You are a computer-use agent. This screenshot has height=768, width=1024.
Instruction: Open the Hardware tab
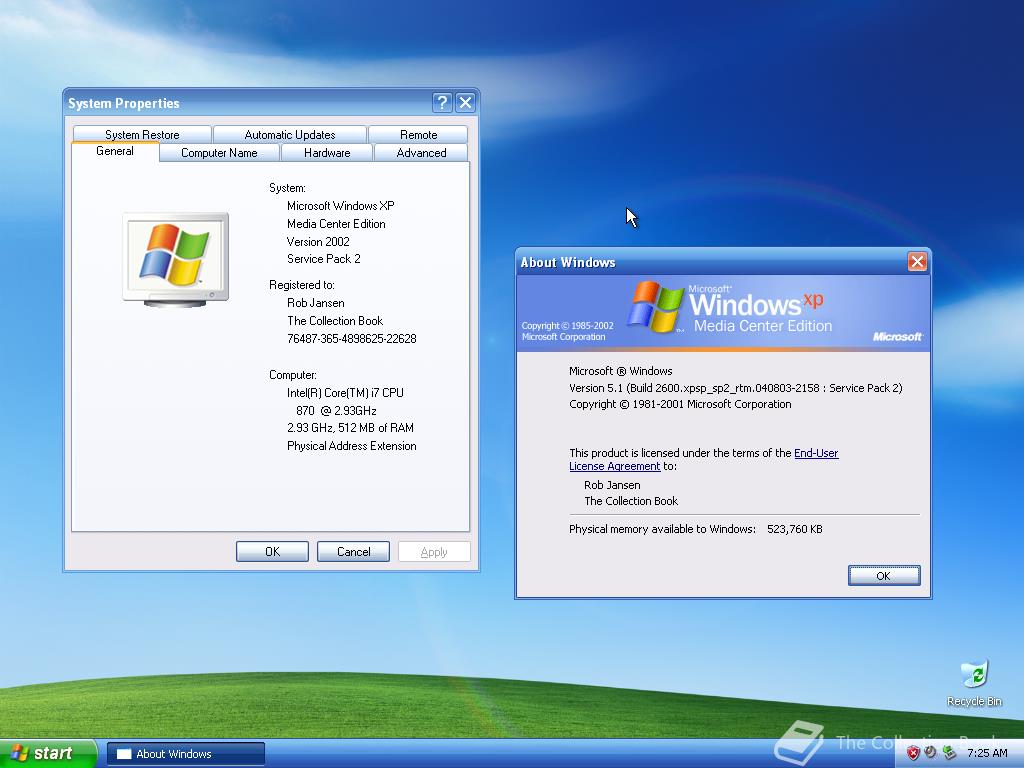click(x=327, y=153)
